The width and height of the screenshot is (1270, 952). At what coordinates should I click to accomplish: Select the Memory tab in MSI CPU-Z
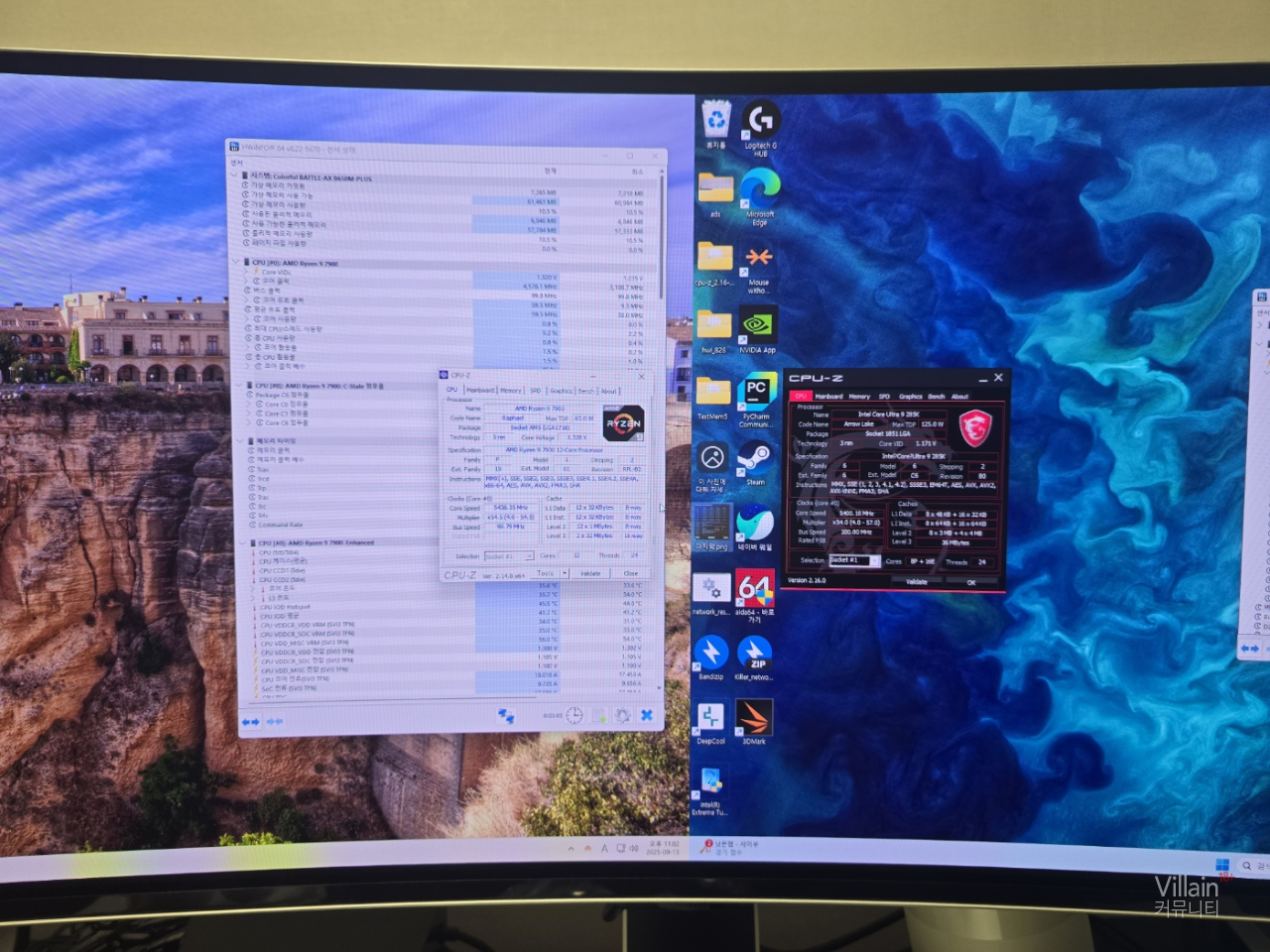[x=859, y=396]
